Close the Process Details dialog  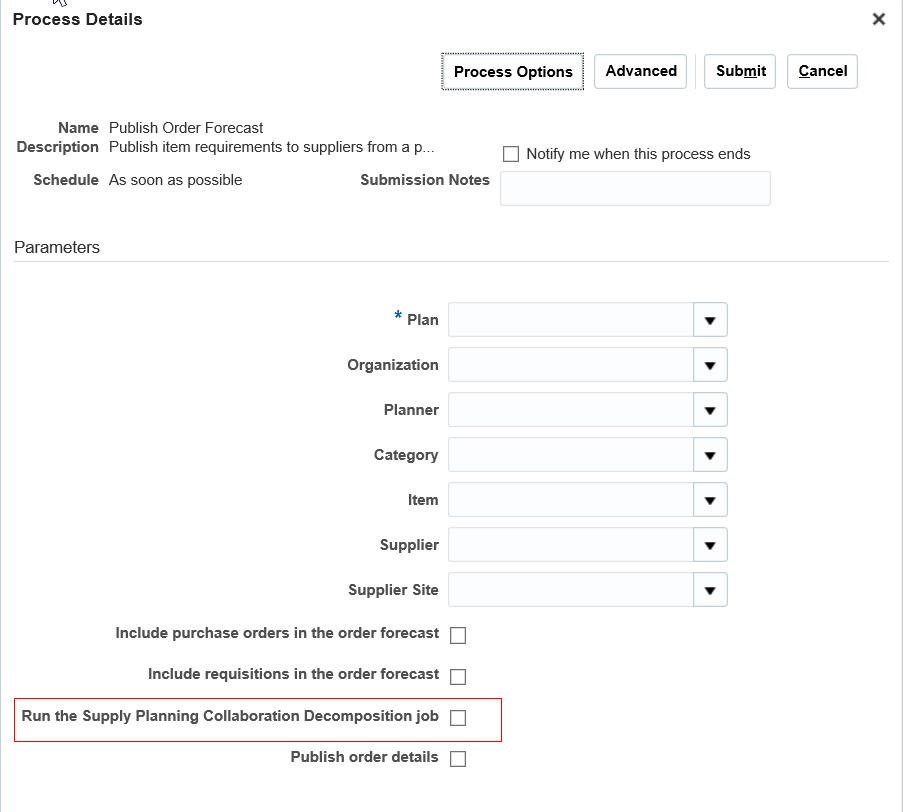pyautogui.click(x=878, y=19)
